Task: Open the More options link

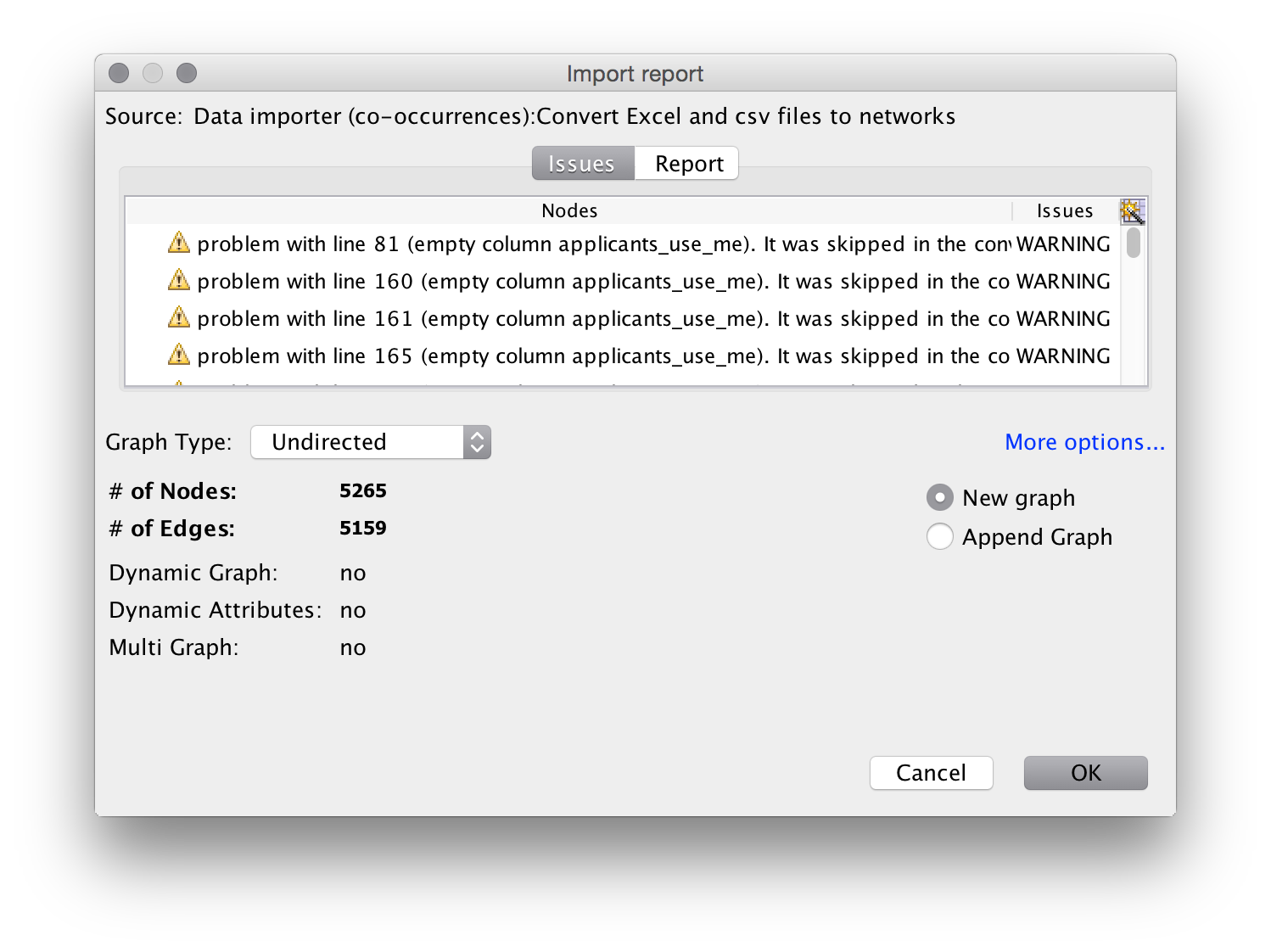Action: click(x=1084, y=442)
